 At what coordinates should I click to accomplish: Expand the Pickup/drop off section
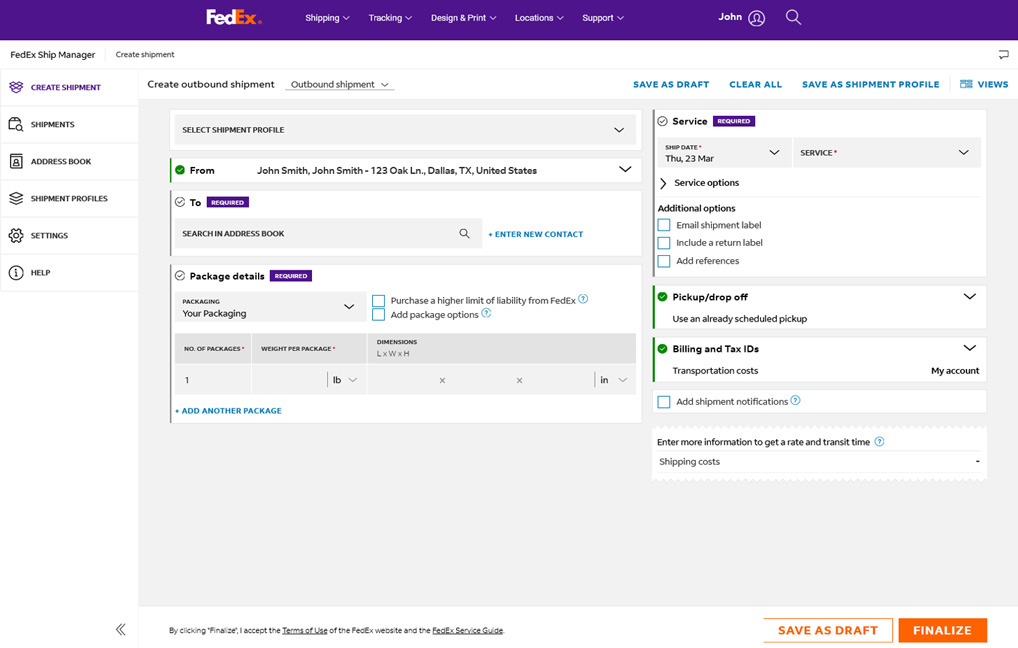click(969, 296)
